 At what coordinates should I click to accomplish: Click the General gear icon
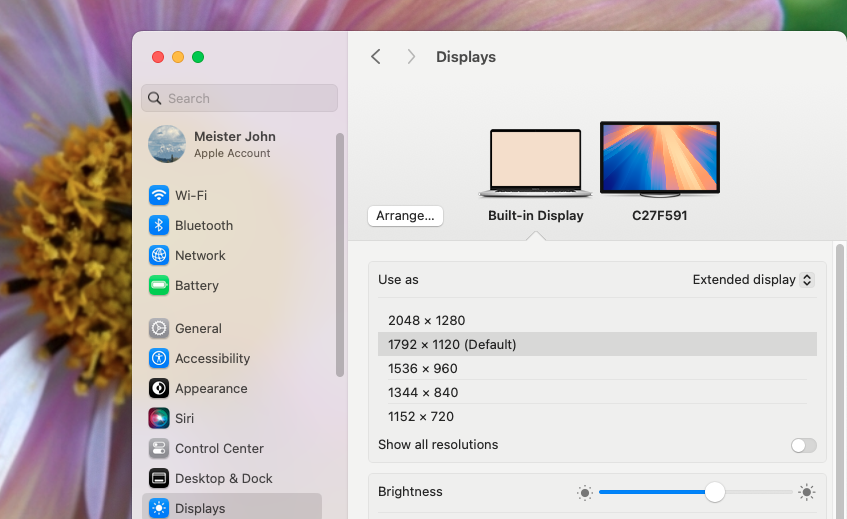[x=159, y=328]
